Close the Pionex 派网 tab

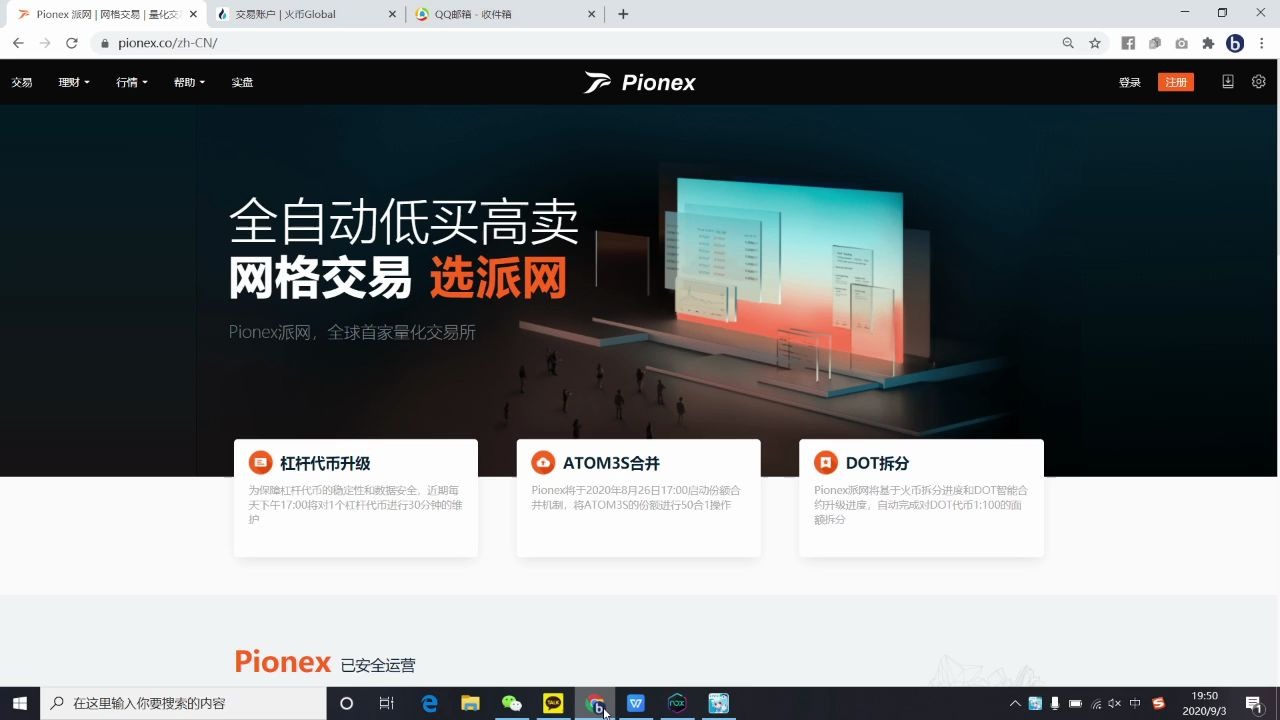pos(193,14)
